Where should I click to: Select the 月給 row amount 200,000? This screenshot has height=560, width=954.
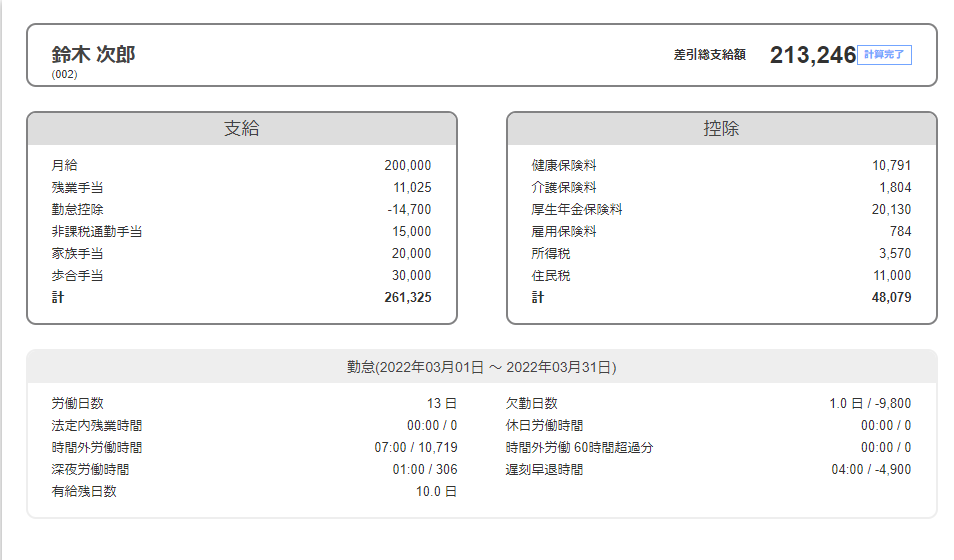pyautogui.click(x=407, y=166)
